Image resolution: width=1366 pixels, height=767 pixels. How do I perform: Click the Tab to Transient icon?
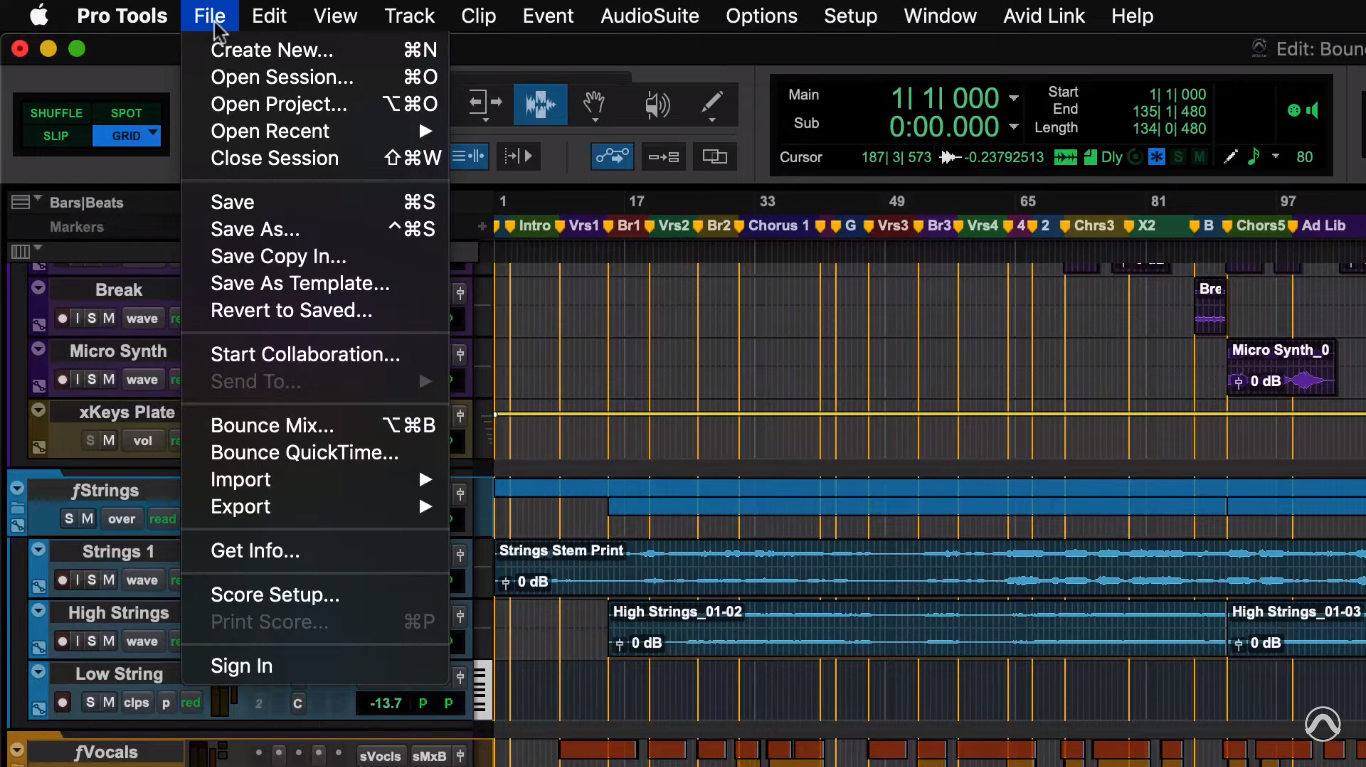click(x=517, y=156)
